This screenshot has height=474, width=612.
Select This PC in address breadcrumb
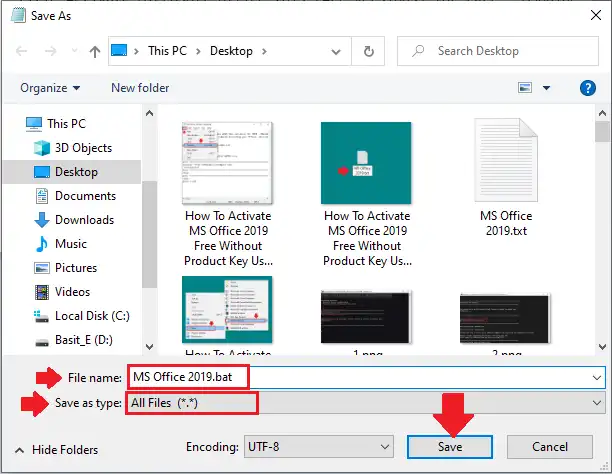(167, 51)
